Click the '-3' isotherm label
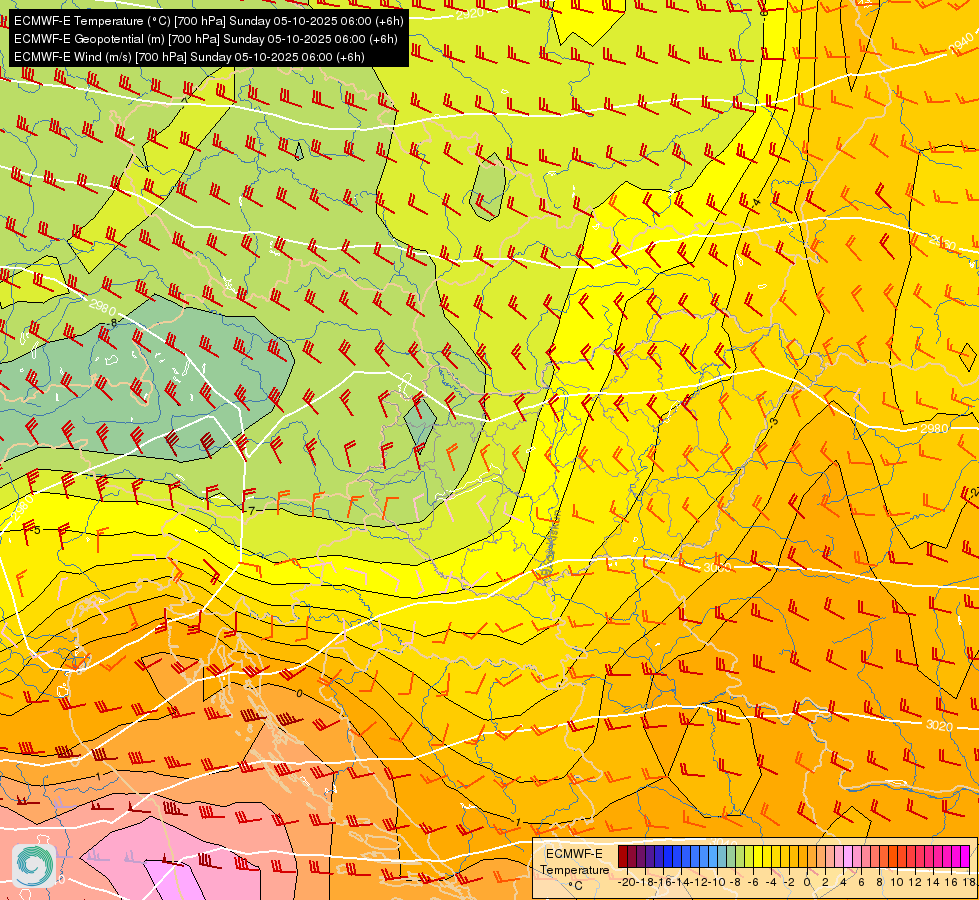 click(x=774, y=422)
